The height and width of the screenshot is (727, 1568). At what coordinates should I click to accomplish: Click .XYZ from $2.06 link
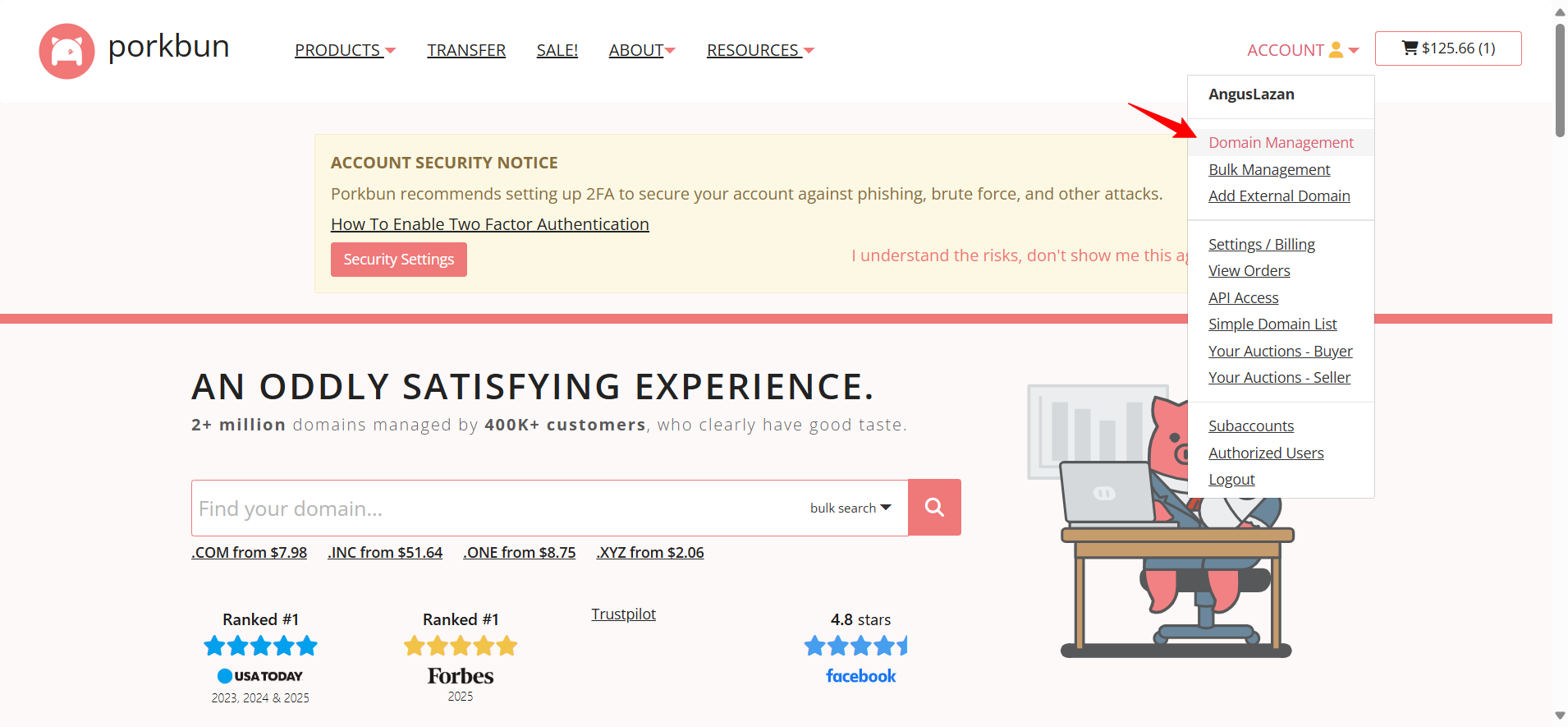click(650, 552)
